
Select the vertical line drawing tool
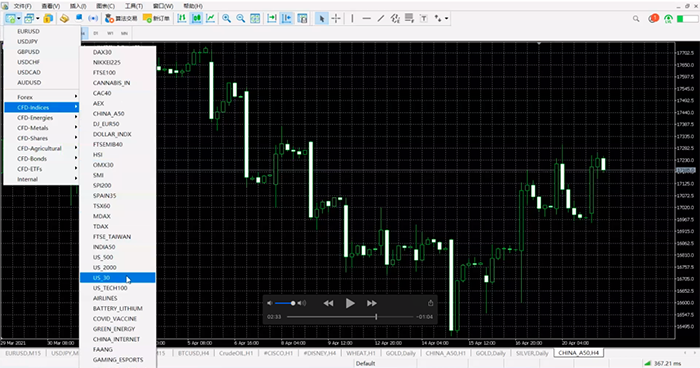(x=352, y=18)
